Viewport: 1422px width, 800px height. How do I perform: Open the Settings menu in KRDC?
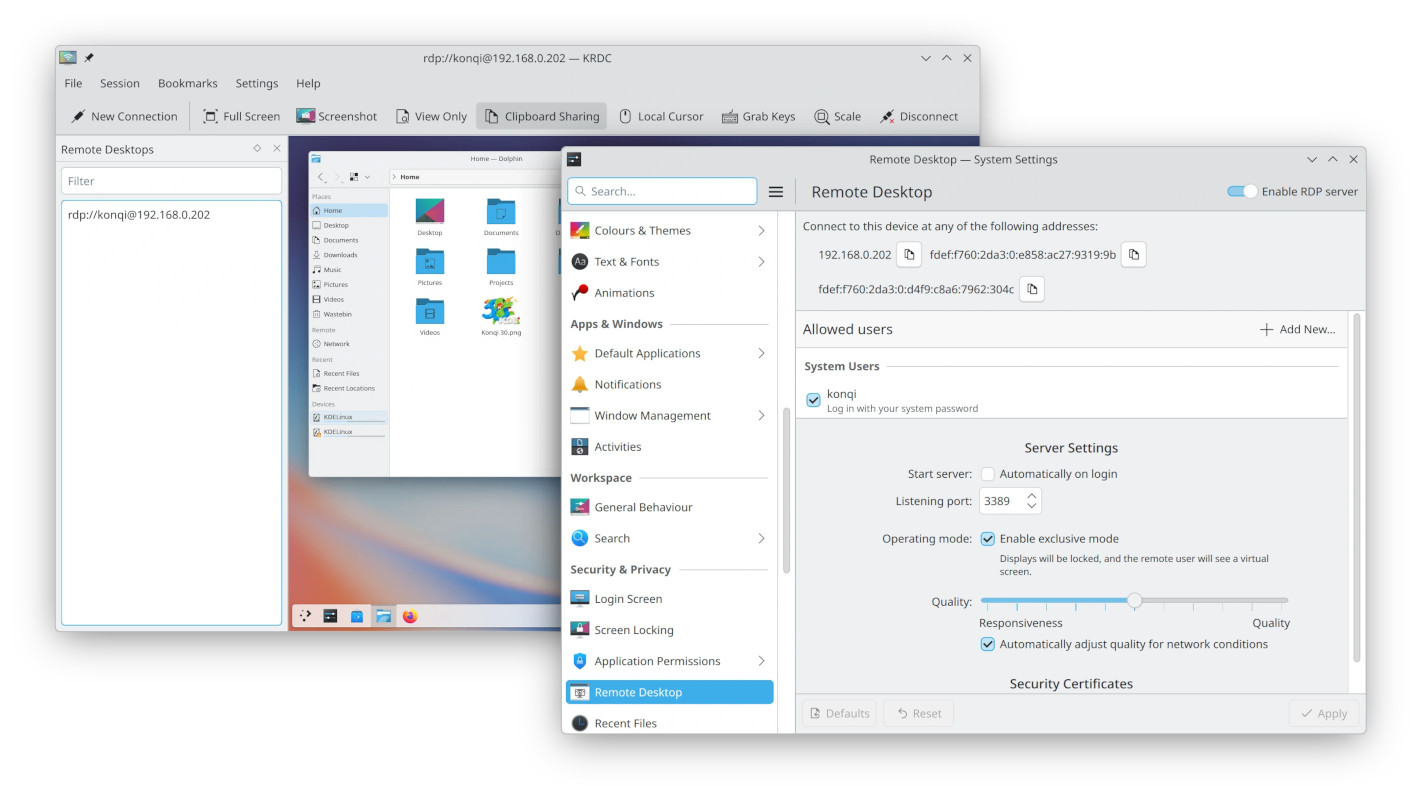pos(257,83)
